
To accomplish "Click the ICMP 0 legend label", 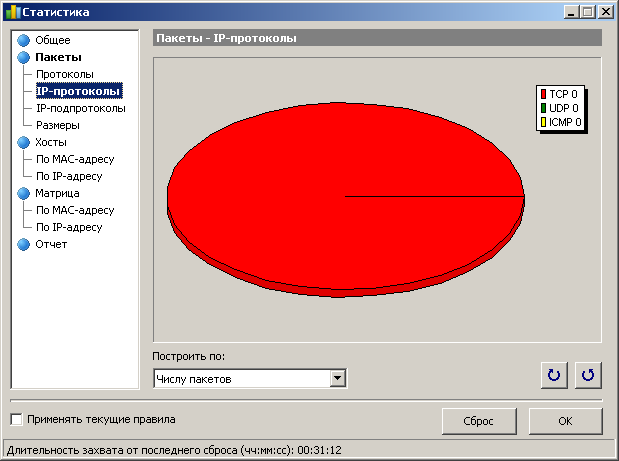I will 565,122.
